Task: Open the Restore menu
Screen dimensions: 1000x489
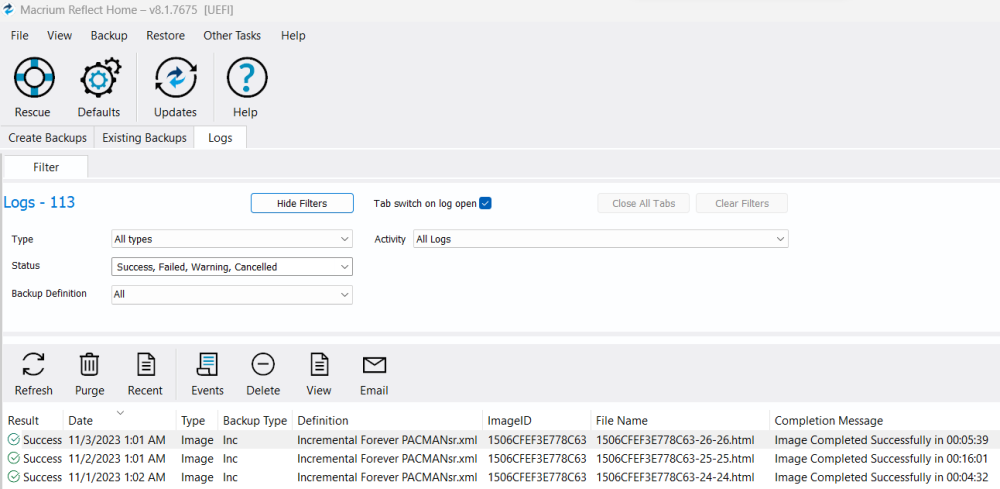Action: click(165, 36)
